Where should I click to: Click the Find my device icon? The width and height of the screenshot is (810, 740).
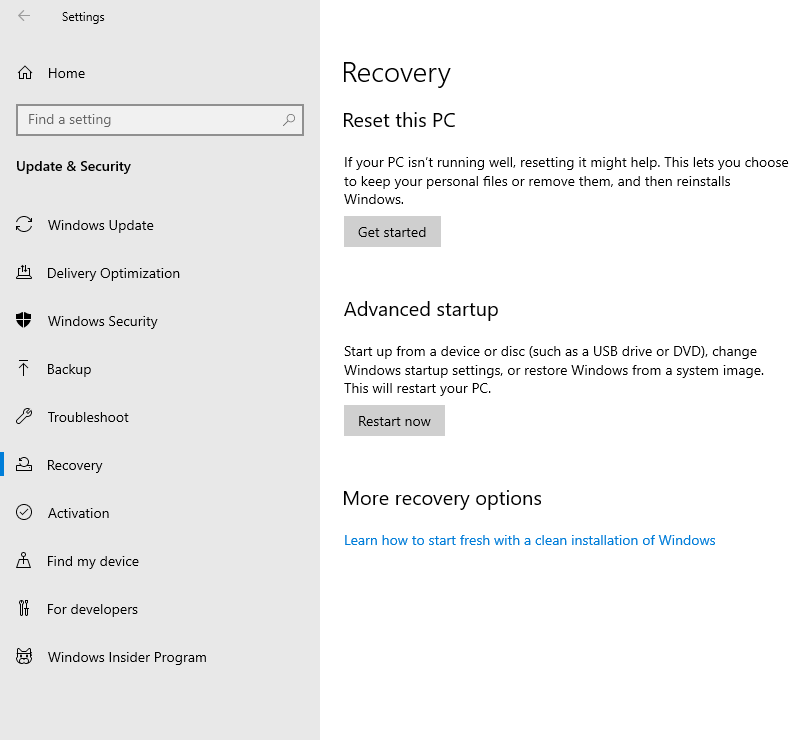click(x=24, y=560)
